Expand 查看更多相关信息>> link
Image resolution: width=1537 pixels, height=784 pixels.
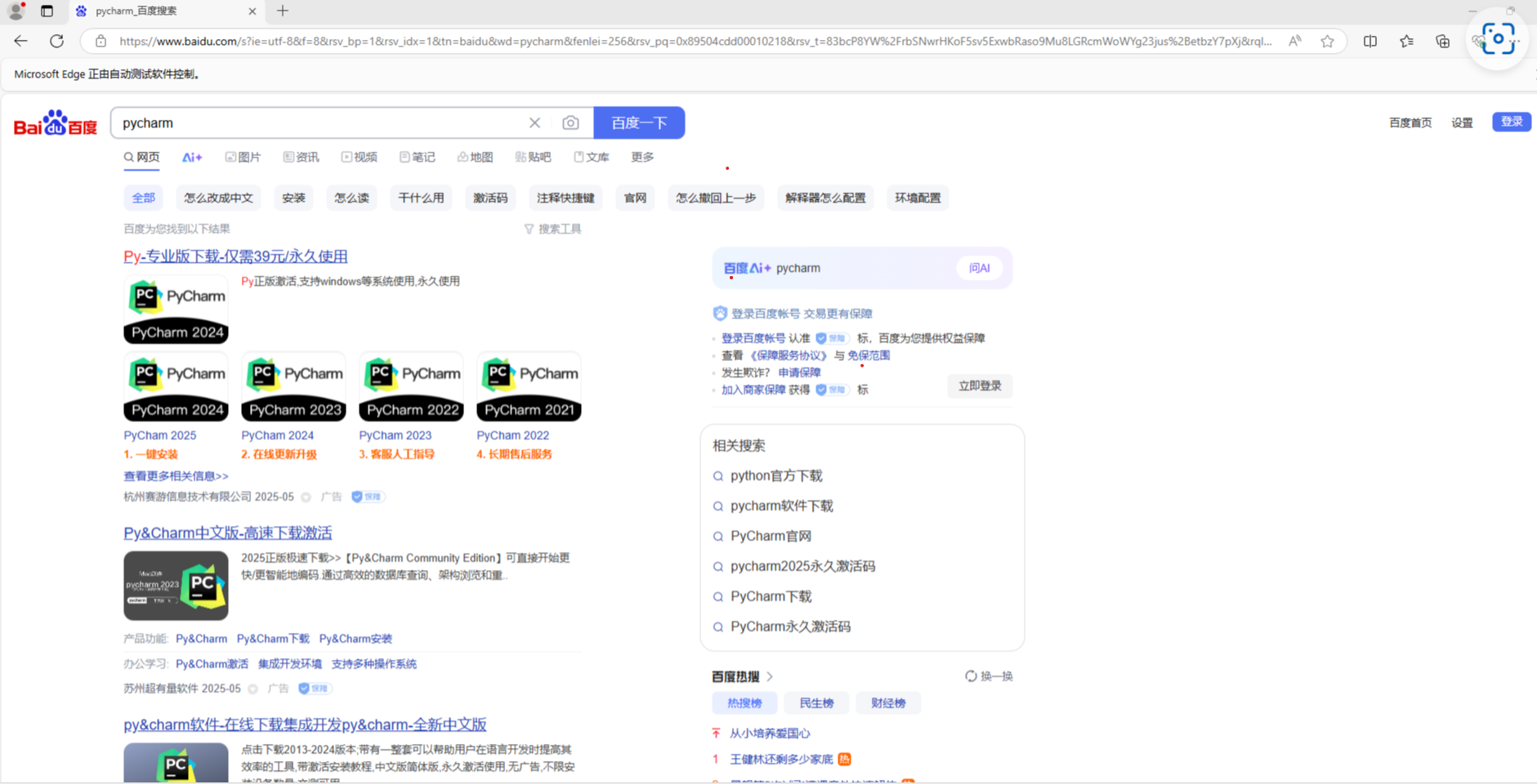[x=176, y=476]
